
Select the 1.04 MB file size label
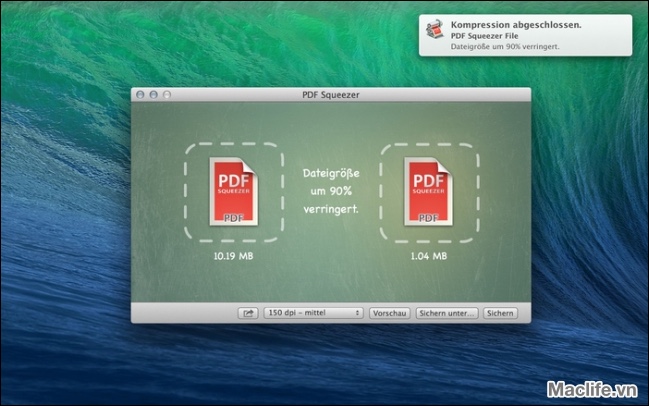tap(427, 256)
